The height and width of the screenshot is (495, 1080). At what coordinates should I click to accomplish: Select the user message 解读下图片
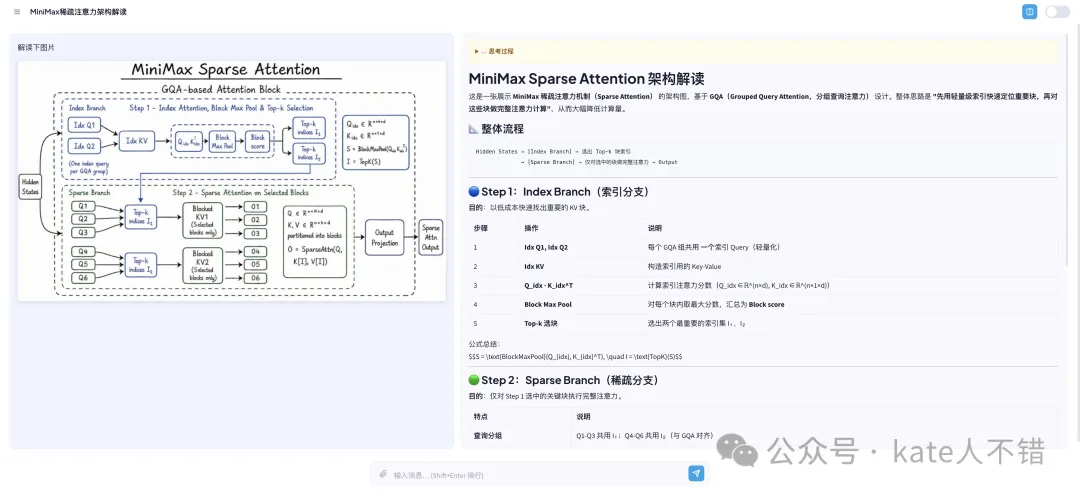click(x=36, y=48)
